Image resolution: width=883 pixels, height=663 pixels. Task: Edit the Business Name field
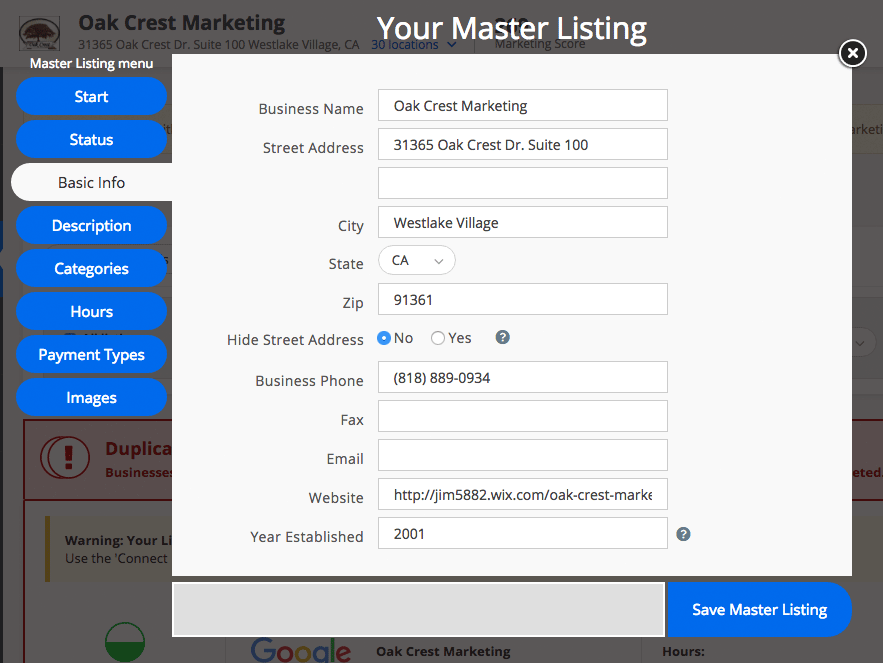[523, 105]
